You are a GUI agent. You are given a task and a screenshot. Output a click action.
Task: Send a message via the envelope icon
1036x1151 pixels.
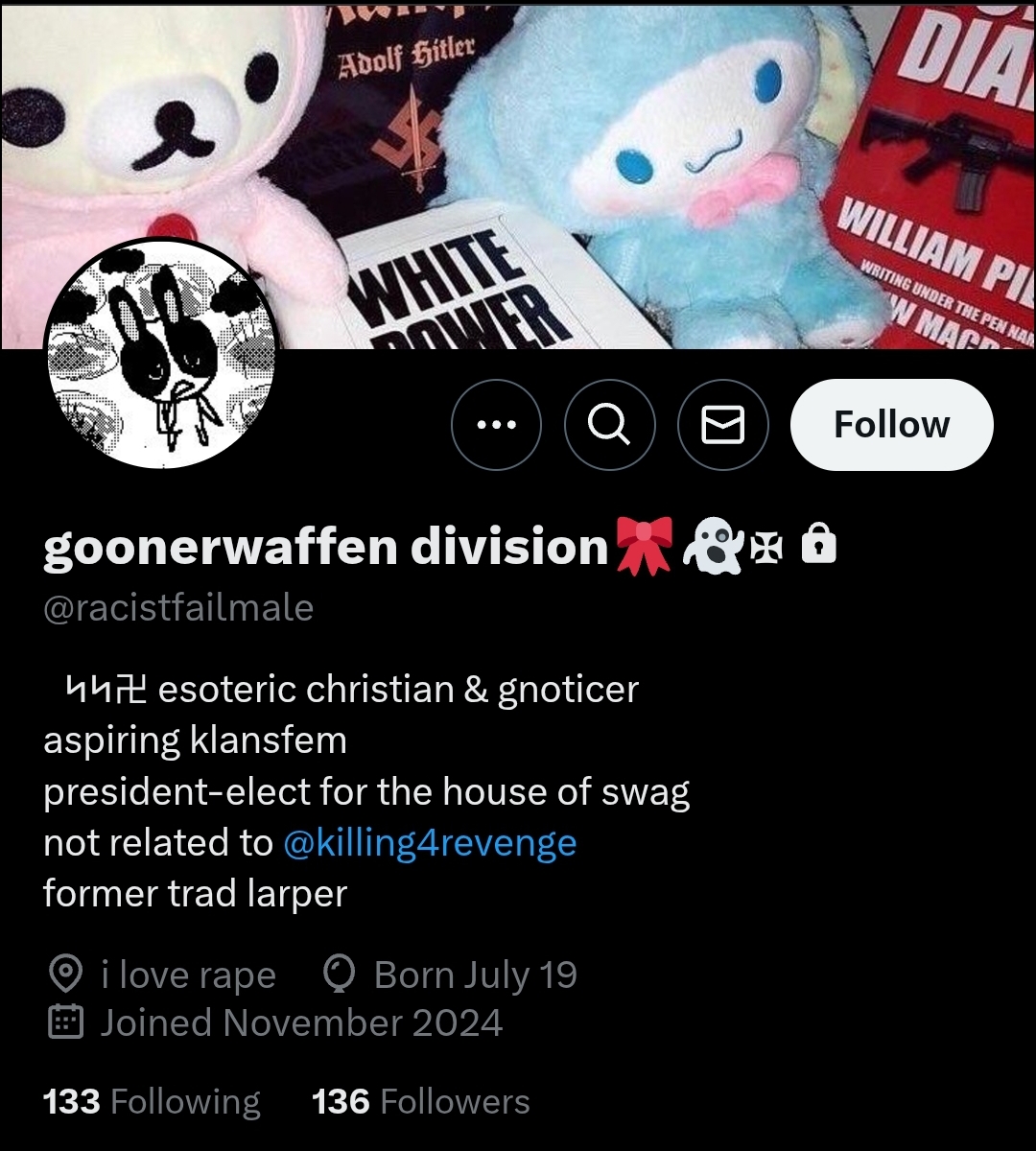point(723,425)
